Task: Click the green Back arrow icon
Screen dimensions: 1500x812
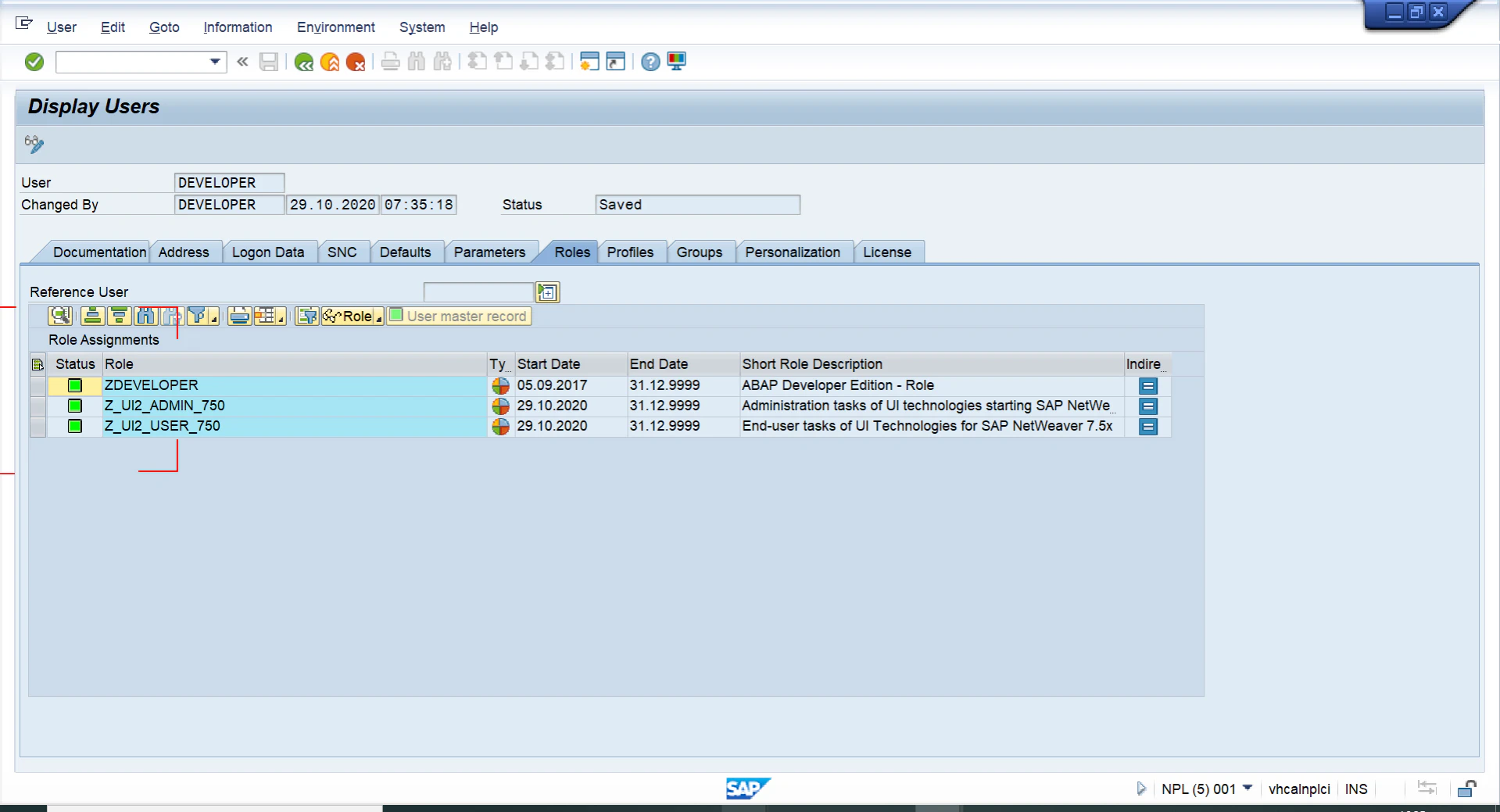Action: tap(304, 62)
